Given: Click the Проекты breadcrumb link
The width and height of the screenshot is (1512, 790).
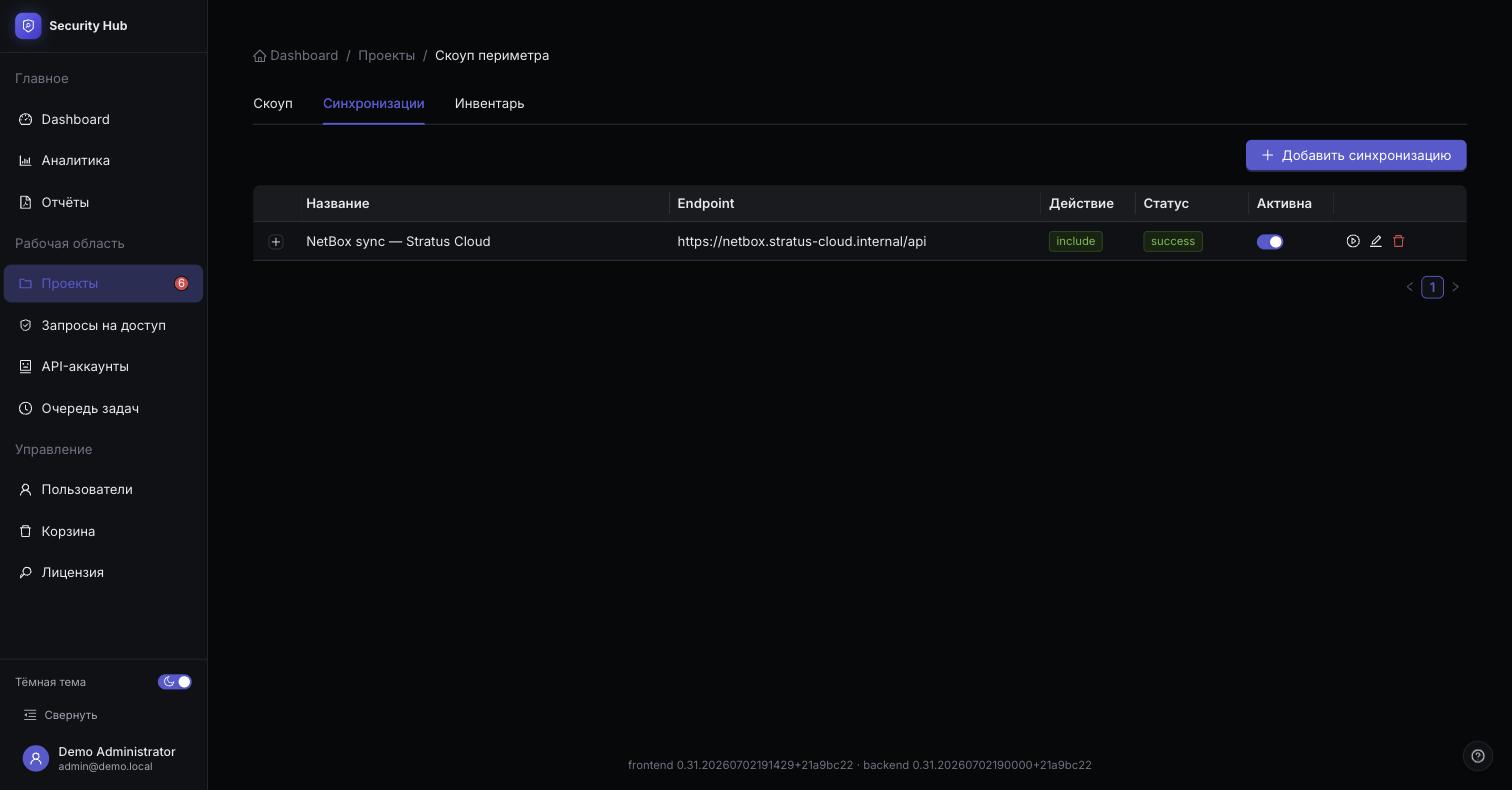Looking at the screenshot, I should [x=387, y=55].
